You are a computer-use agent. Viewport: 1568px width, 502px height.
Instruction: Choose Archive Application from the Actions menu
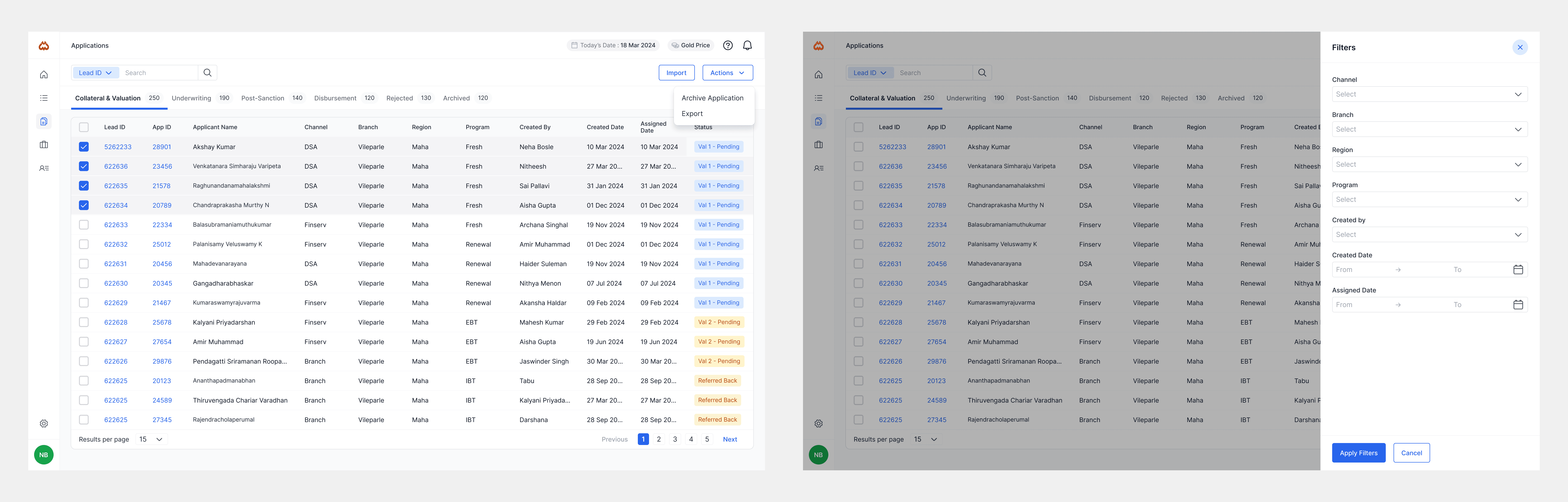tap(712, 98)
